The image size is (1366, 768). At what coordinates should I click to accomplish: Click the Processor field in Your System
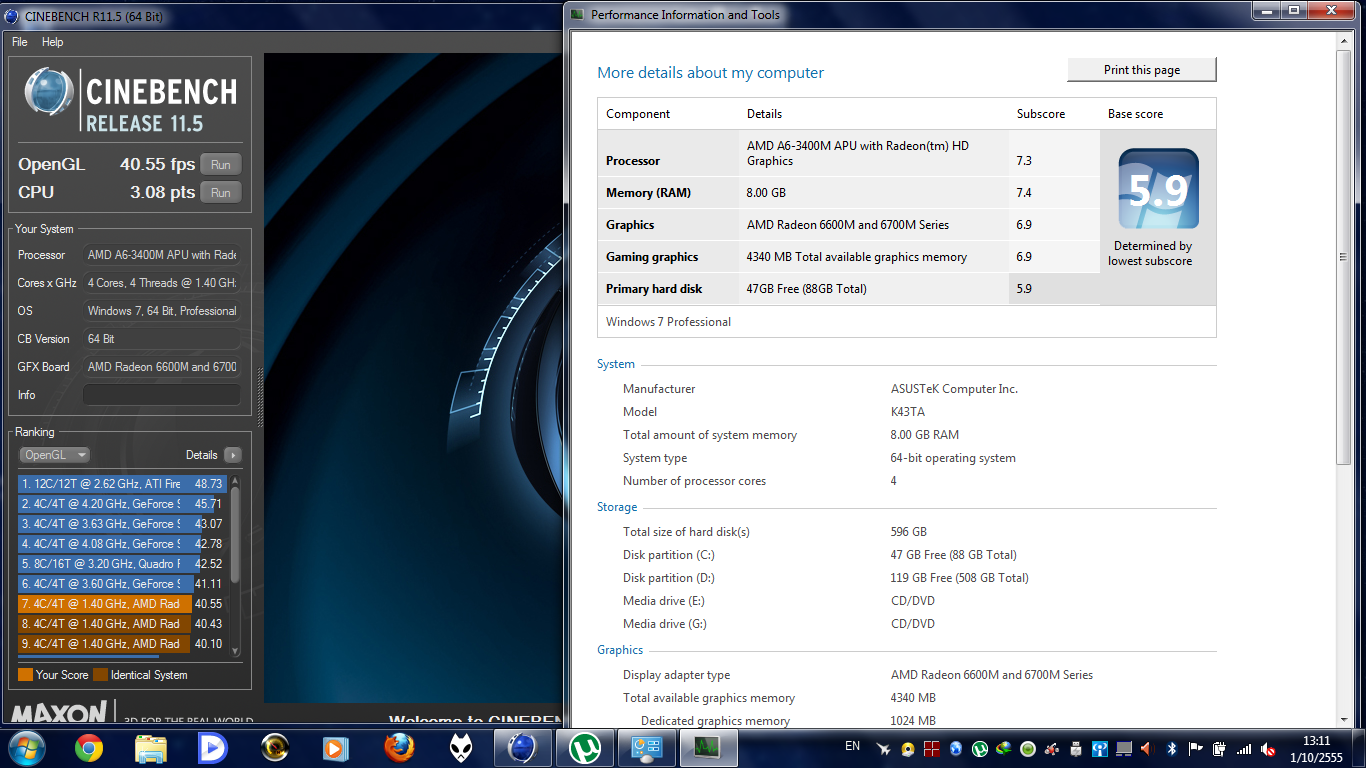[x=161, y=255]
